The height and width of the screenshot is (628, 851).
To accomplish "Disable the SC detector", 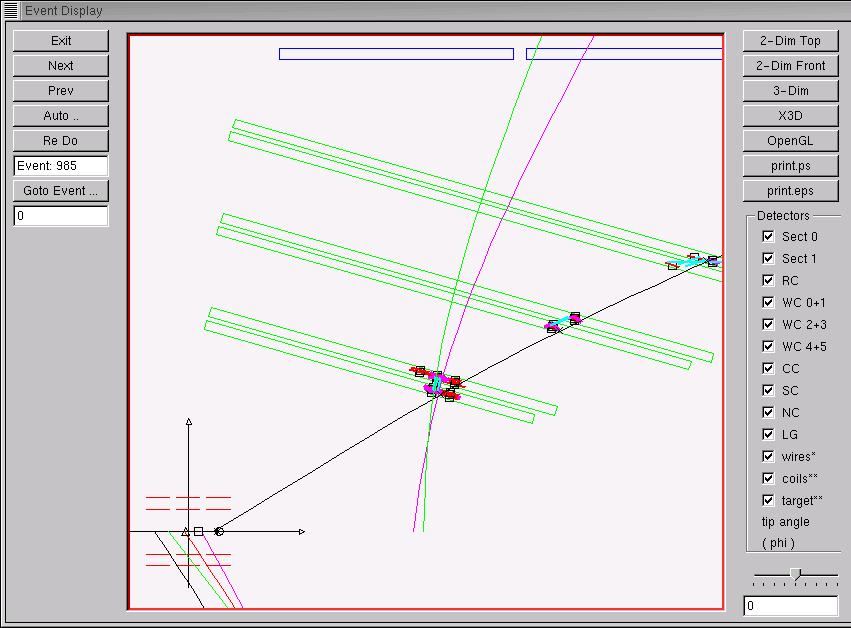I will pyautogui.click(x=768, y=390).
